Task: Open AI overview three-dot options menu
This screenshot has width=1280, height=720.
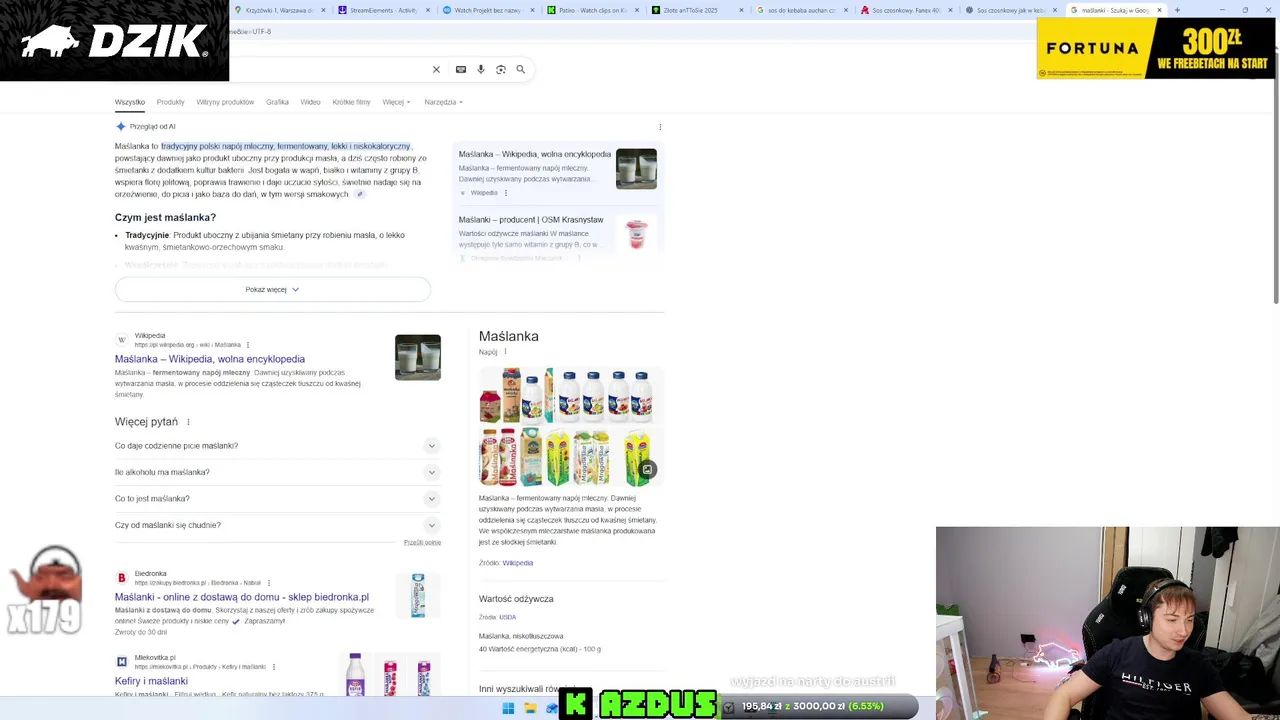Action: click(x=660, y=127)
